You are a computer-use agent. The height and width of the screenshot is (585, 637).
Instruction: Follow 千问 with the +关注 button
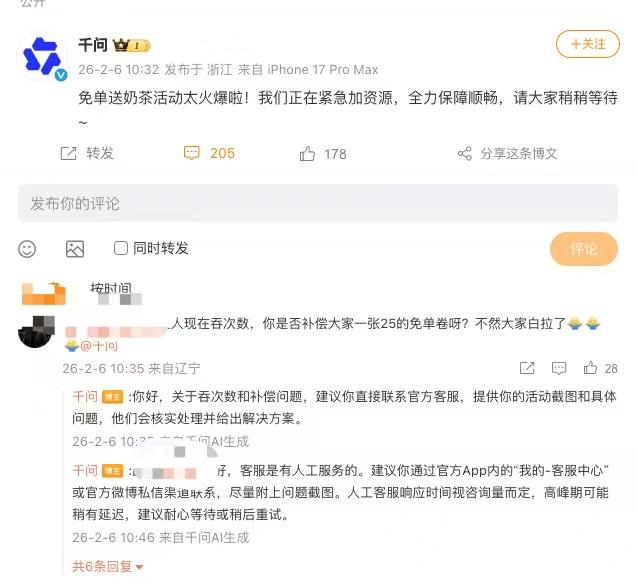587,44
